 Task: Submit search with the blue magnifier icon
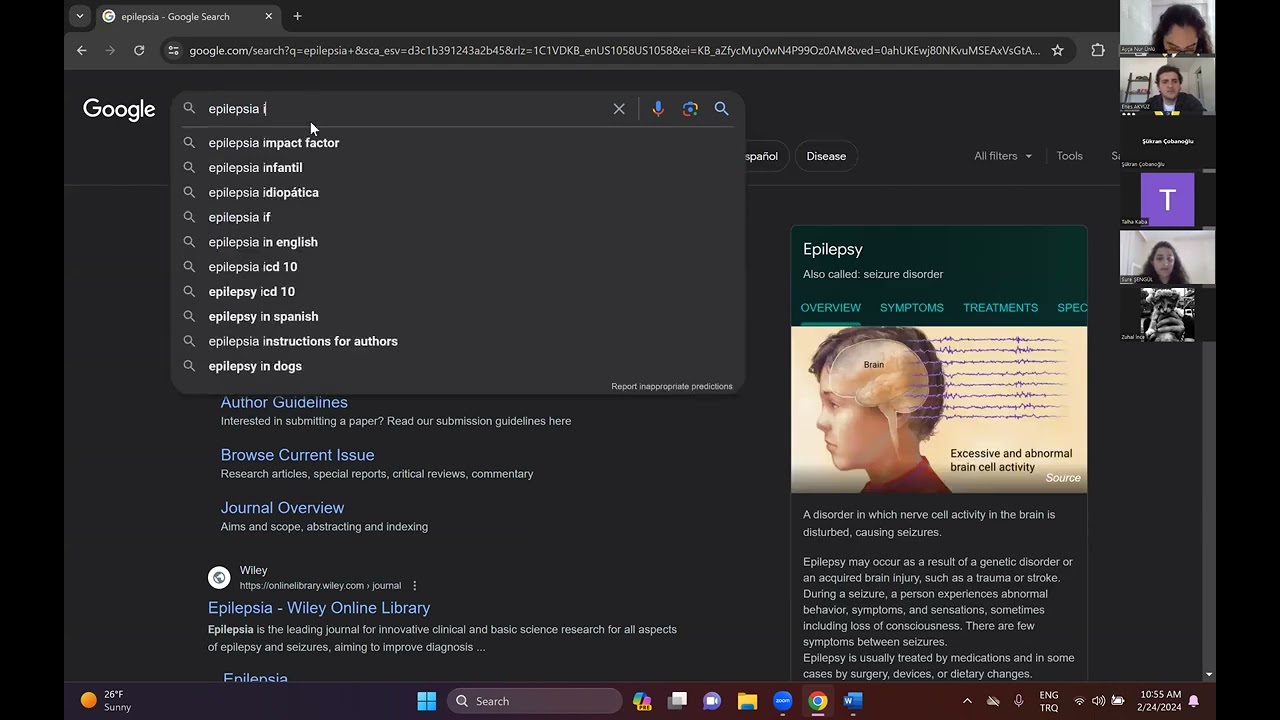[722, 109]
